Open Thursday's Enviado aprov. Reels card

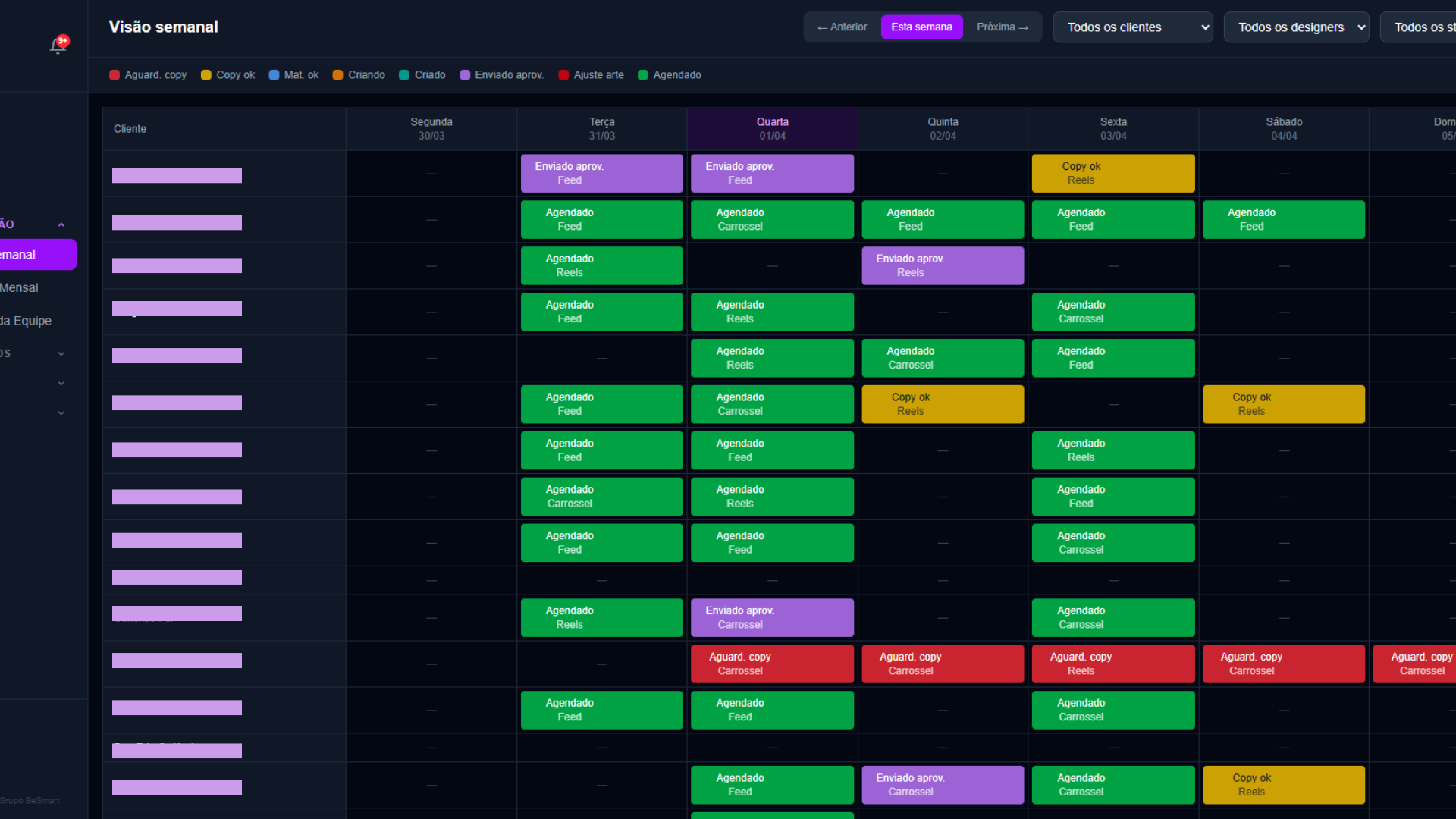click(x=942, y=266)
